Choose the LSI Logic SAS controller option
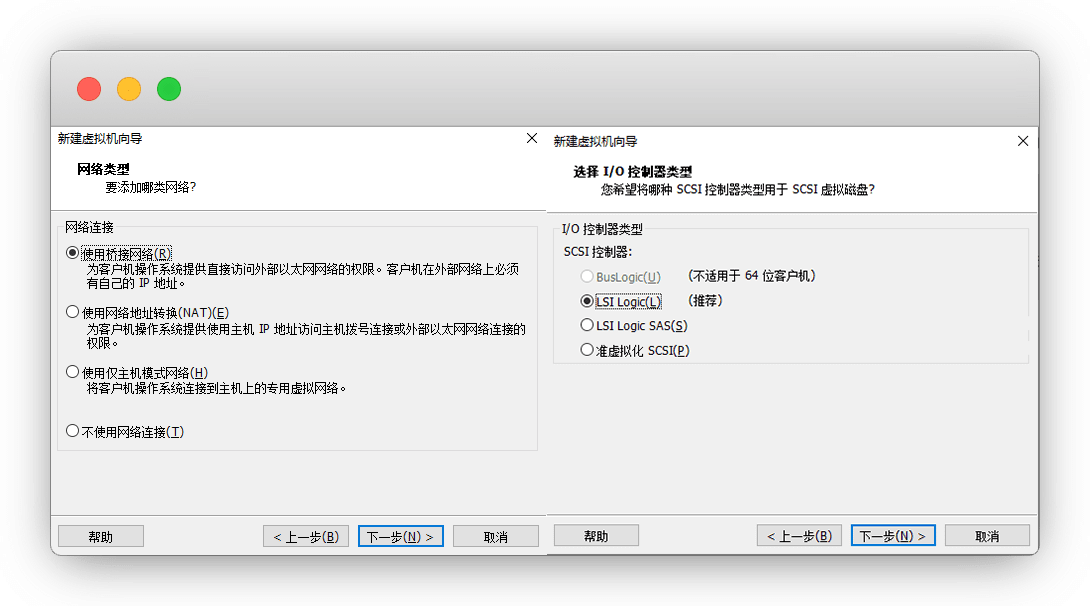The width and height of the screenshot is (1090, 606). point(587,325)
